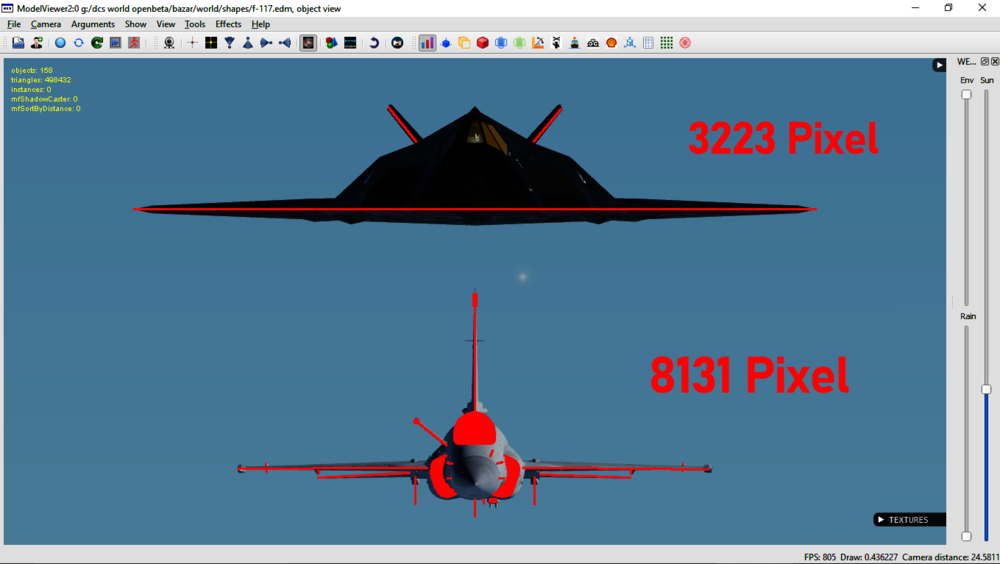Image resolution: width=1000 pixels, height=564 pixels.
Task: Click the blue node skeleton icon
Action: [x=630, y=43]
